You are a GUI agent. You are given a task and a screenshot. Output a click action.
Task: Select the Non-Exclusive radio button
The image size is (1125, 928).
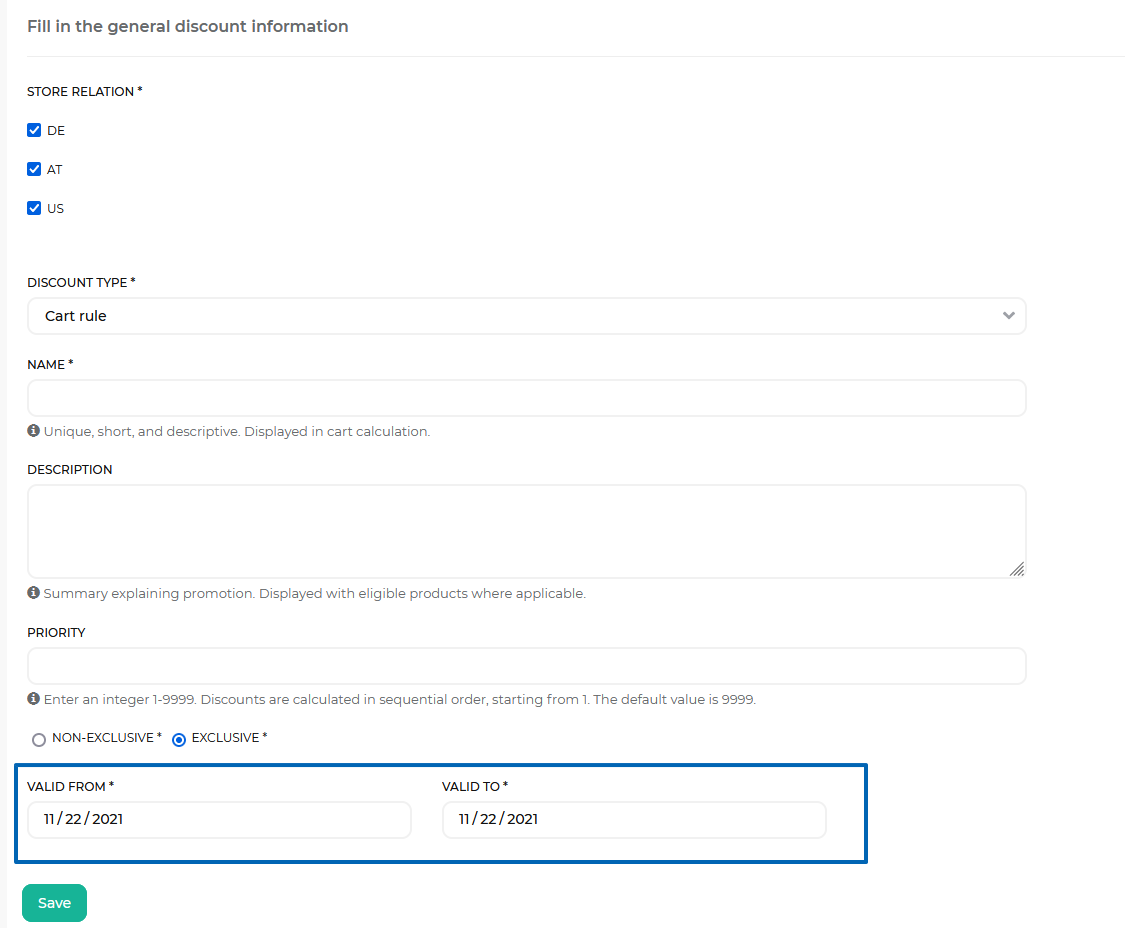pyautogui.click(x=39, y=739)
